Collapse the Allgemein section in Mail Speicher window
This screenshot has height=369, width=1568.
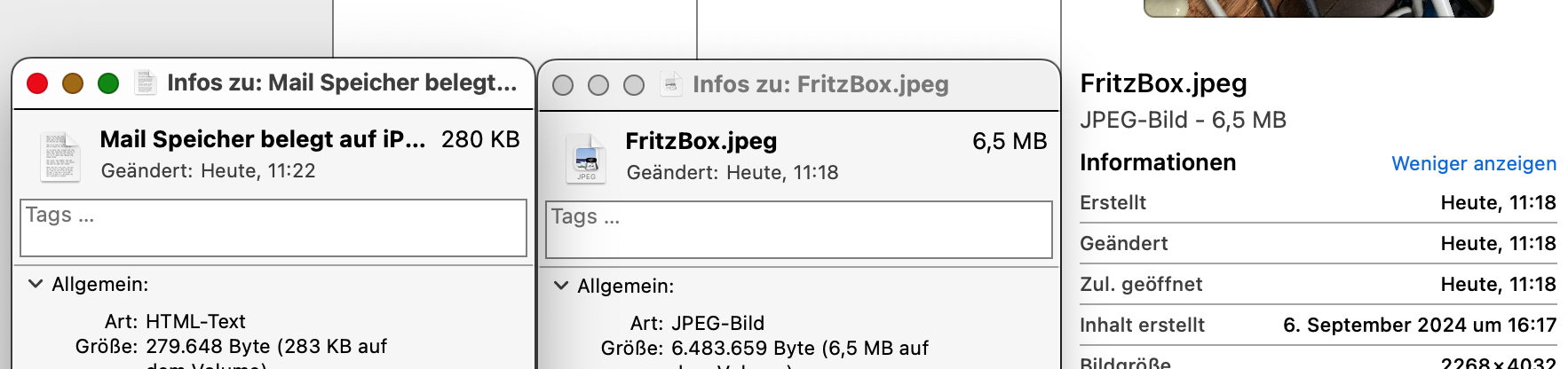click(36, 284)
